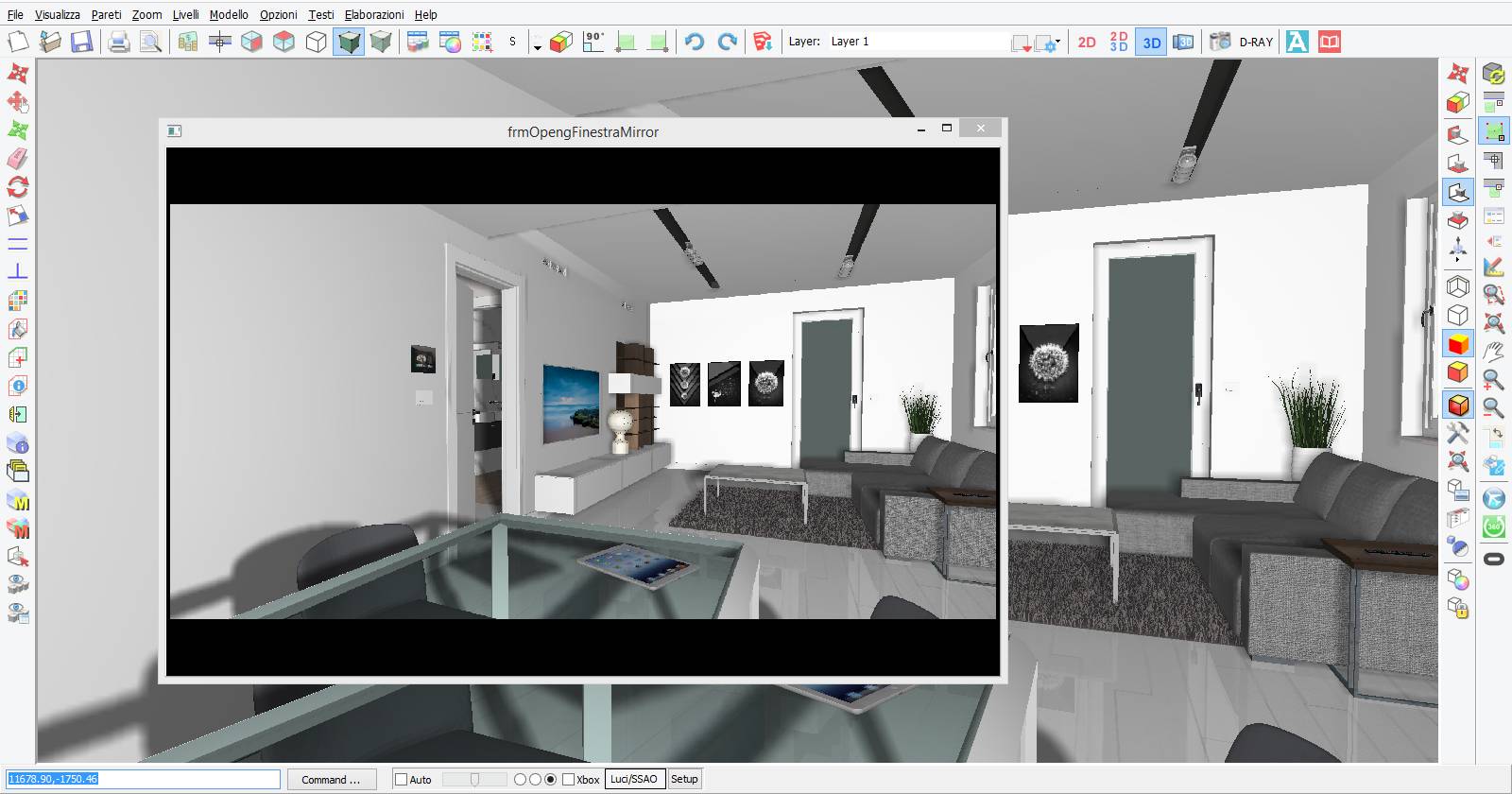Screen dimensions: 1512x794
Task: Click the zoom in magnifier with plus
Action: coord(1493,381)
